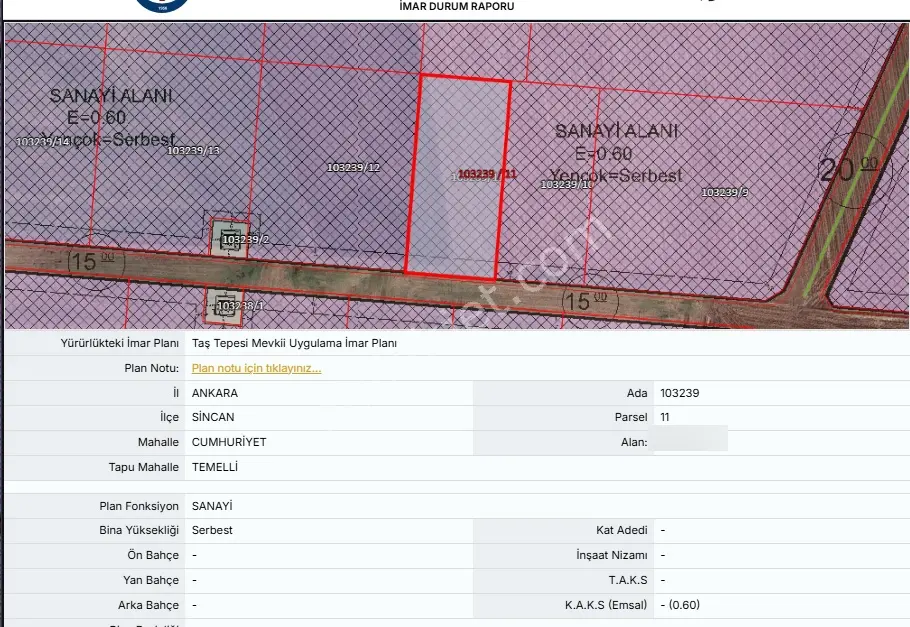Click the Parsel value 11
Viewport: 910px width, 627px height.
click(x=665, y=417)
